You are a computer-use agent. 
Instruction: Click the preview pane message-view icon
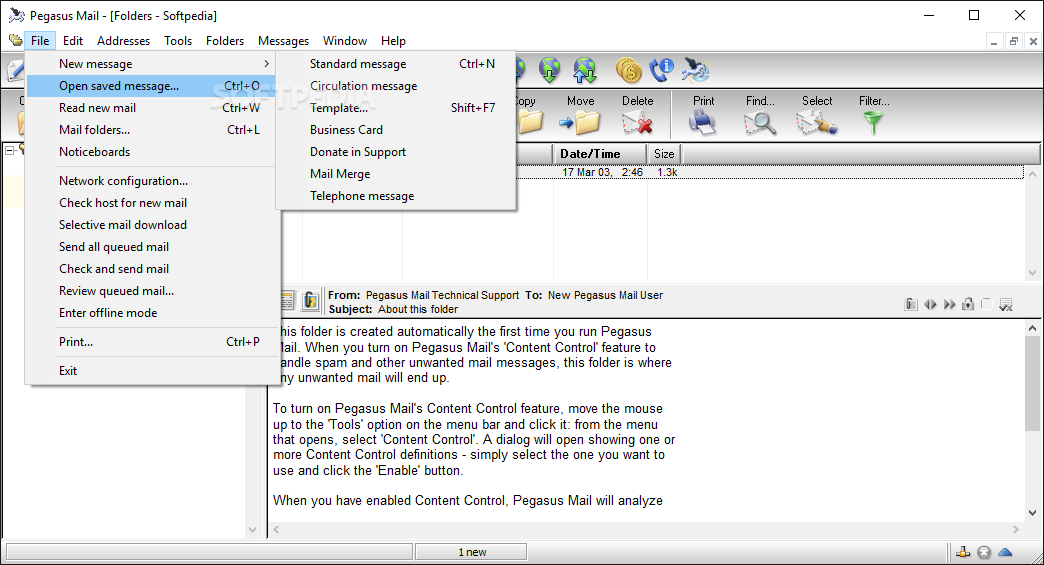coord(288,301)
